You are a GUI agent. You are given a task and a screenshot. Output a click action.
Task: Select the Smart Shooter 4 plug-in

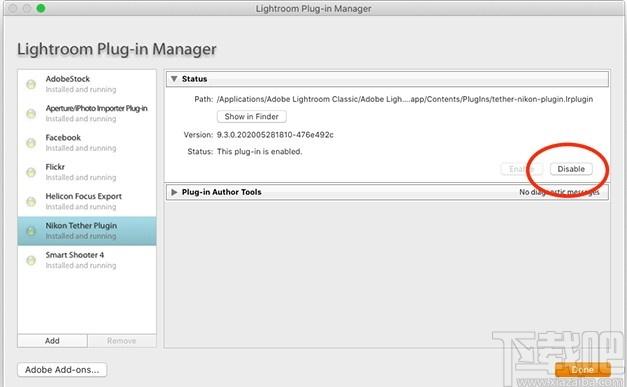pyautogui.click(x=87, y=260)
